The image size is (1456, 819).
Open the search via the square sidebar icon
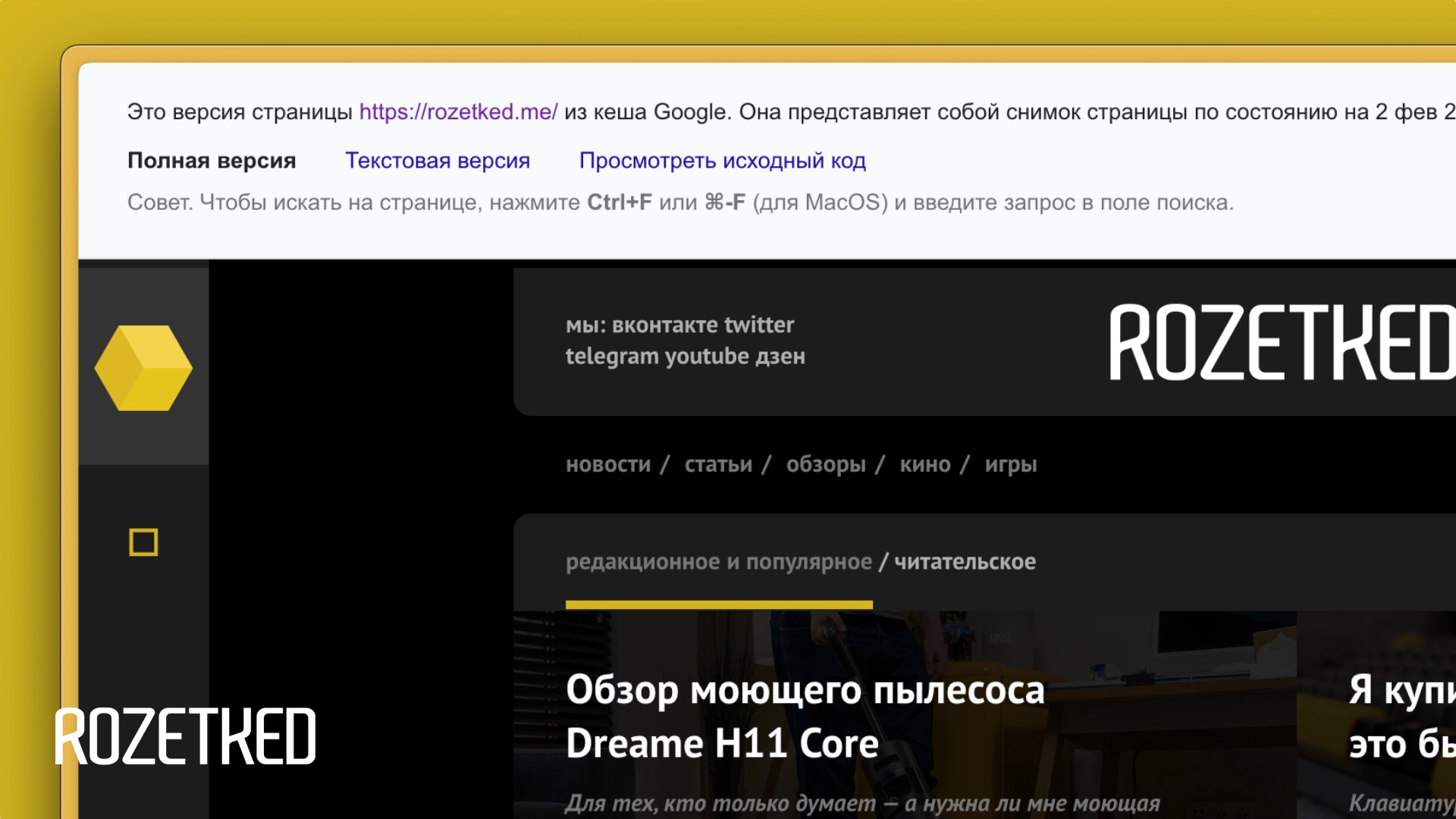click(x=143, y=543)
